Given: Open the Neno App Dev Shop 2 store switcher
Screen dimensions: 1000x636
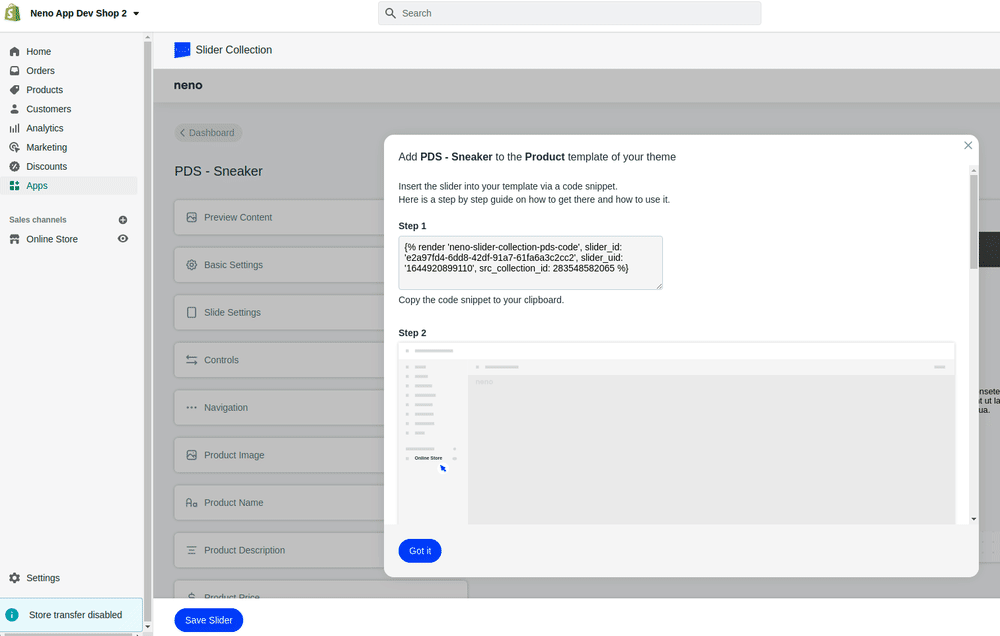Looking at the screenshot, I should (84, 13).
